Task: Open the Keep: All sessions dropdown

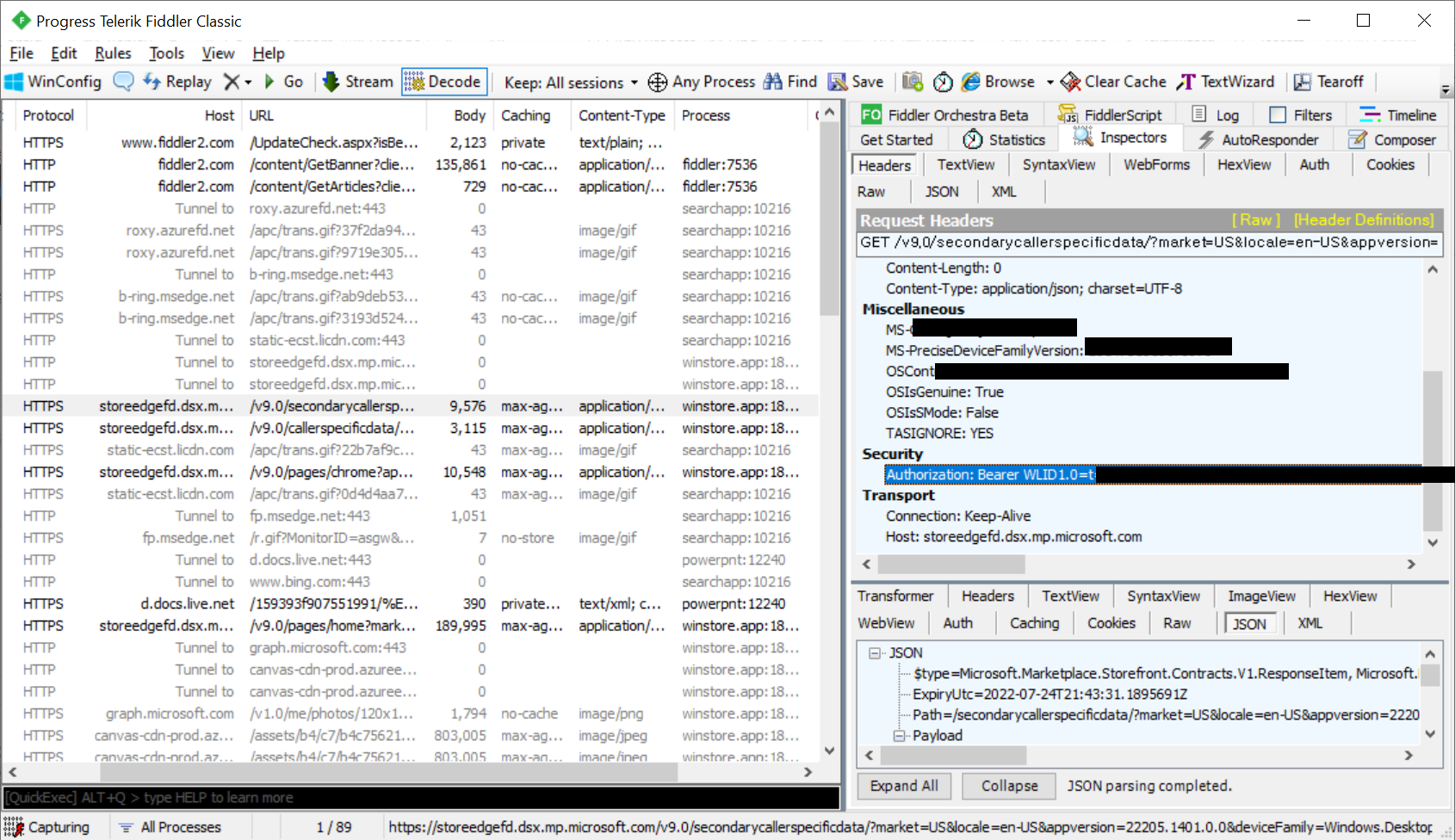Action: tap(571, 83)
